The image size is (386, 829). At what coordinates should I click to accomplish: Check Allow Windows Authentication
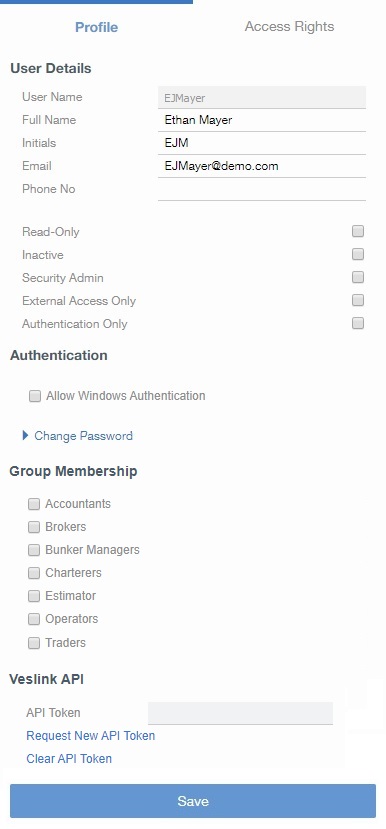click(35, 396)
